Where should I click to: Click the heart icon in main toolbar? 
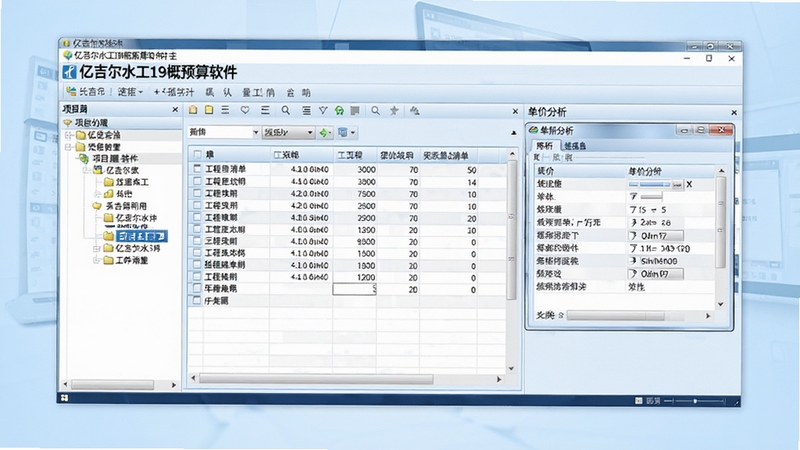pyautogui.click(x=245, y=110)
